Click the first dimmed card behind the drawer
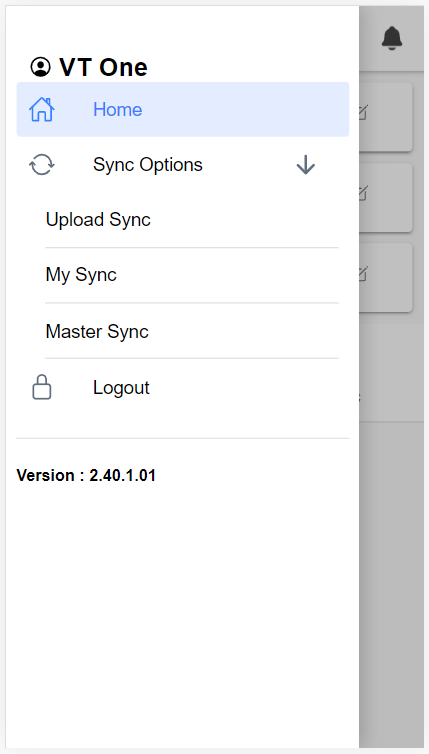Viewport: 429px width, 754px height. coord(385,116)
